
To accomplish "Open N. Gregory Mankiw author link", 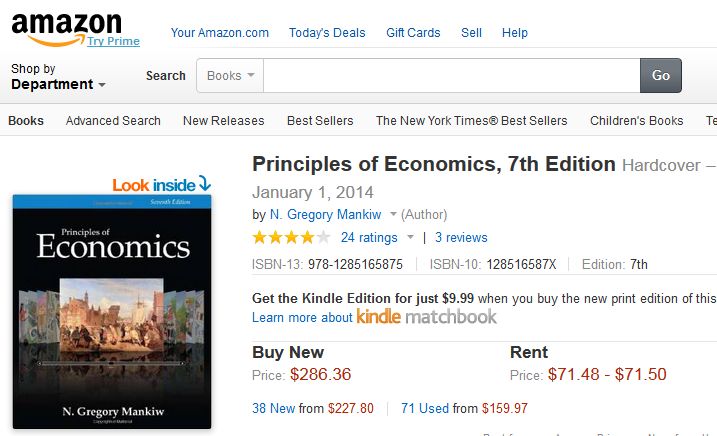I will [325, 214].
